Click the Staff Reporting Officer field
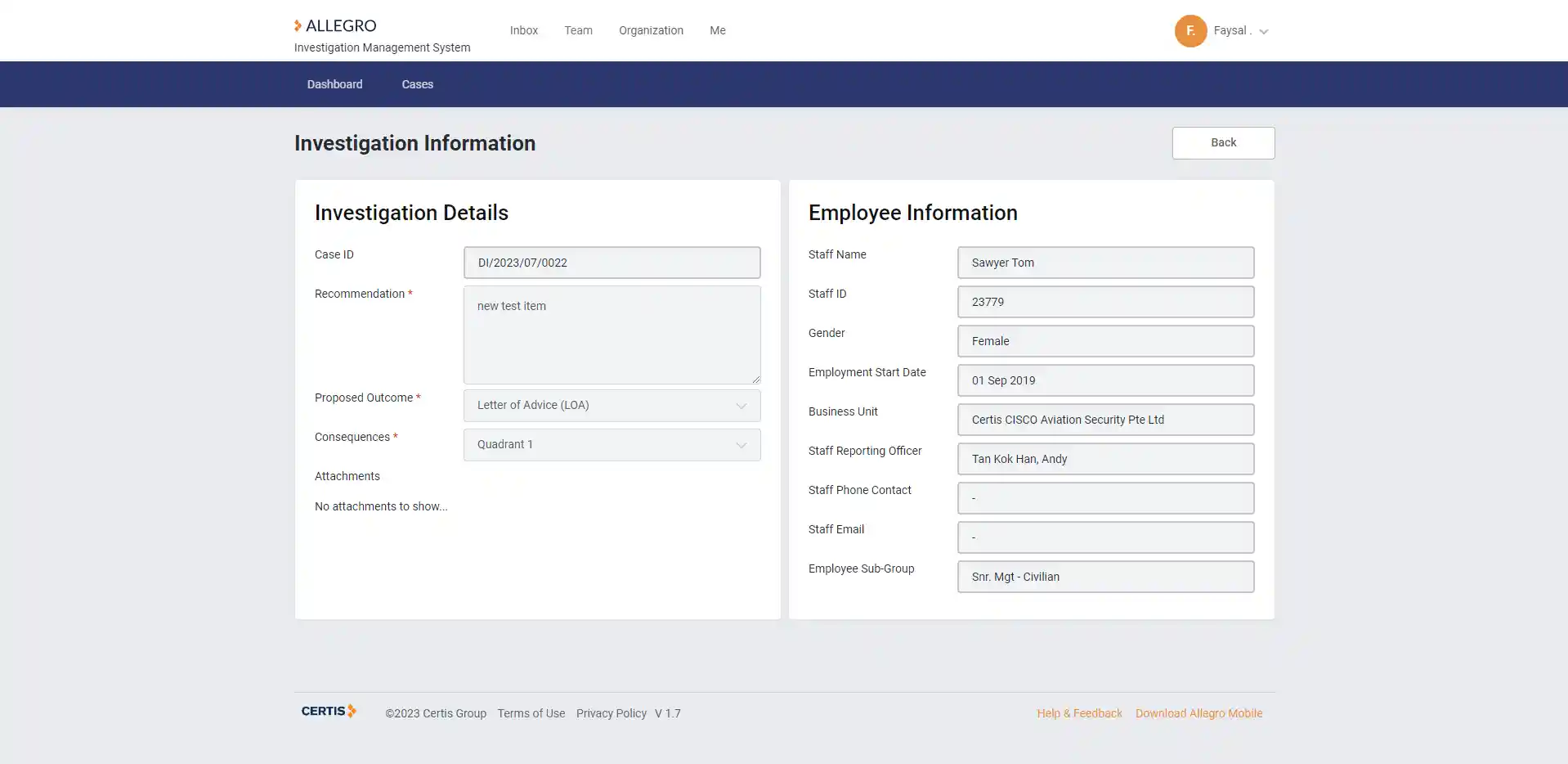1568x764 pixels. 1105,459
